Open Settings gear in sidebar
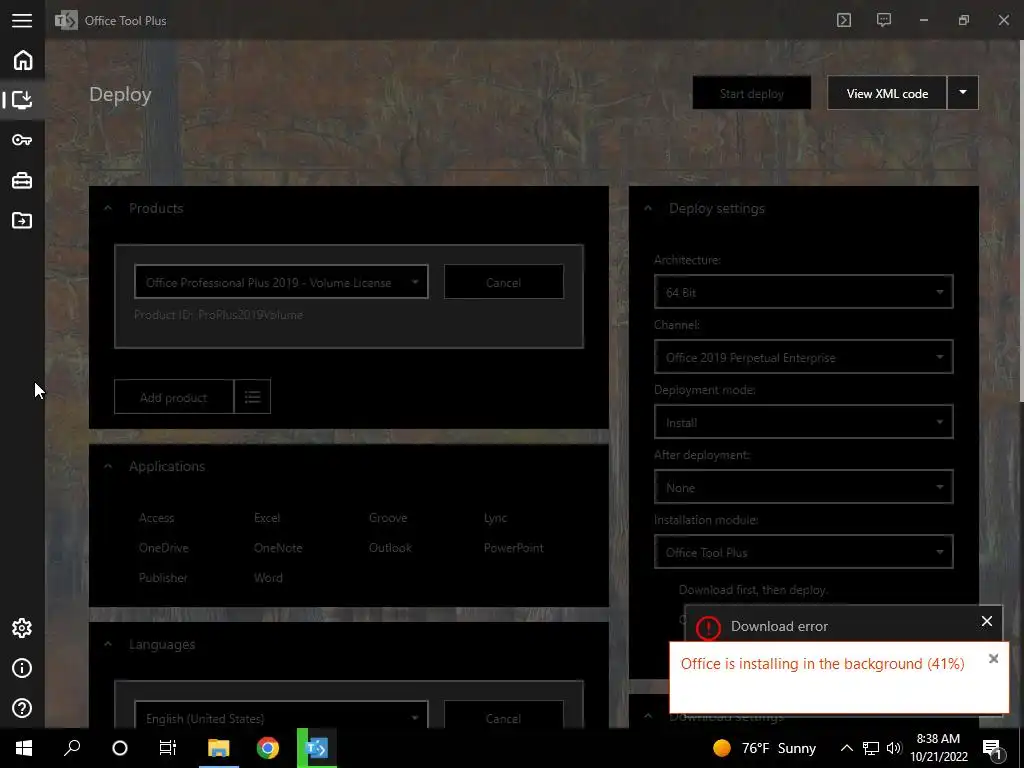 coord(22,628)
